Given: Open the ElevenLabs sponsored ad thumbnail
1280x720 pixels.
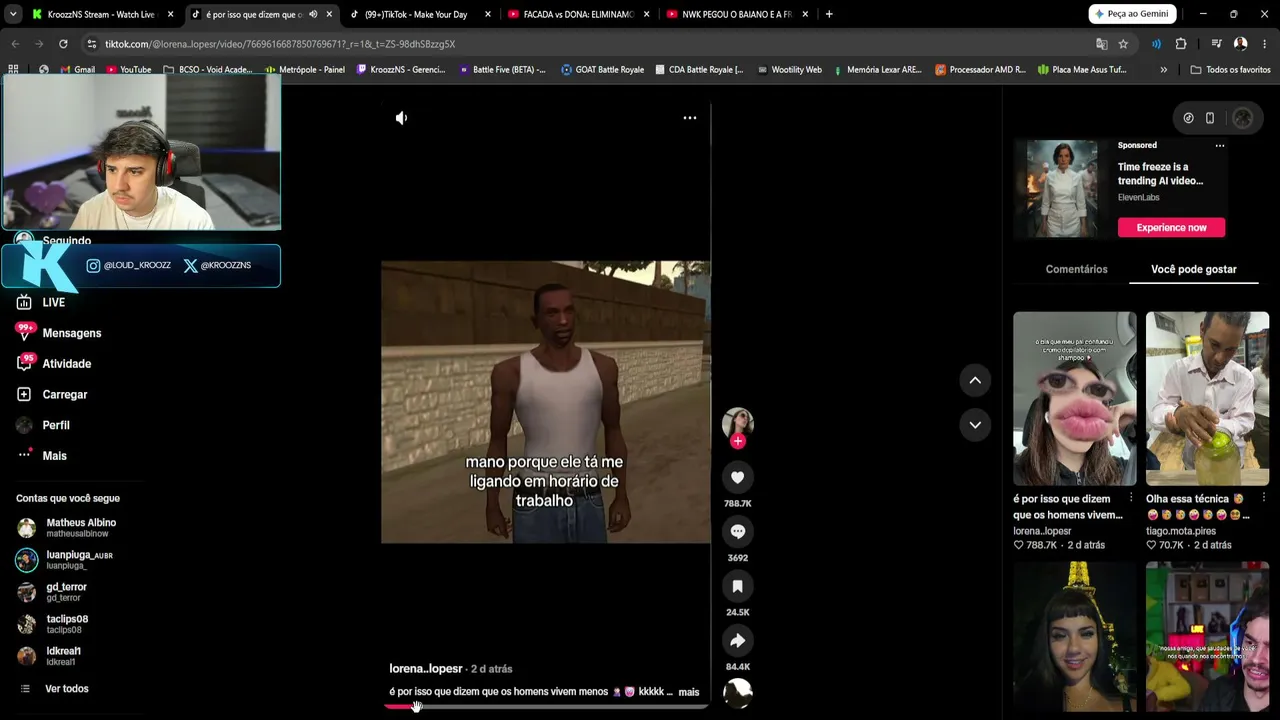Looking at the screenshot, I should (x=1062, y=189).
